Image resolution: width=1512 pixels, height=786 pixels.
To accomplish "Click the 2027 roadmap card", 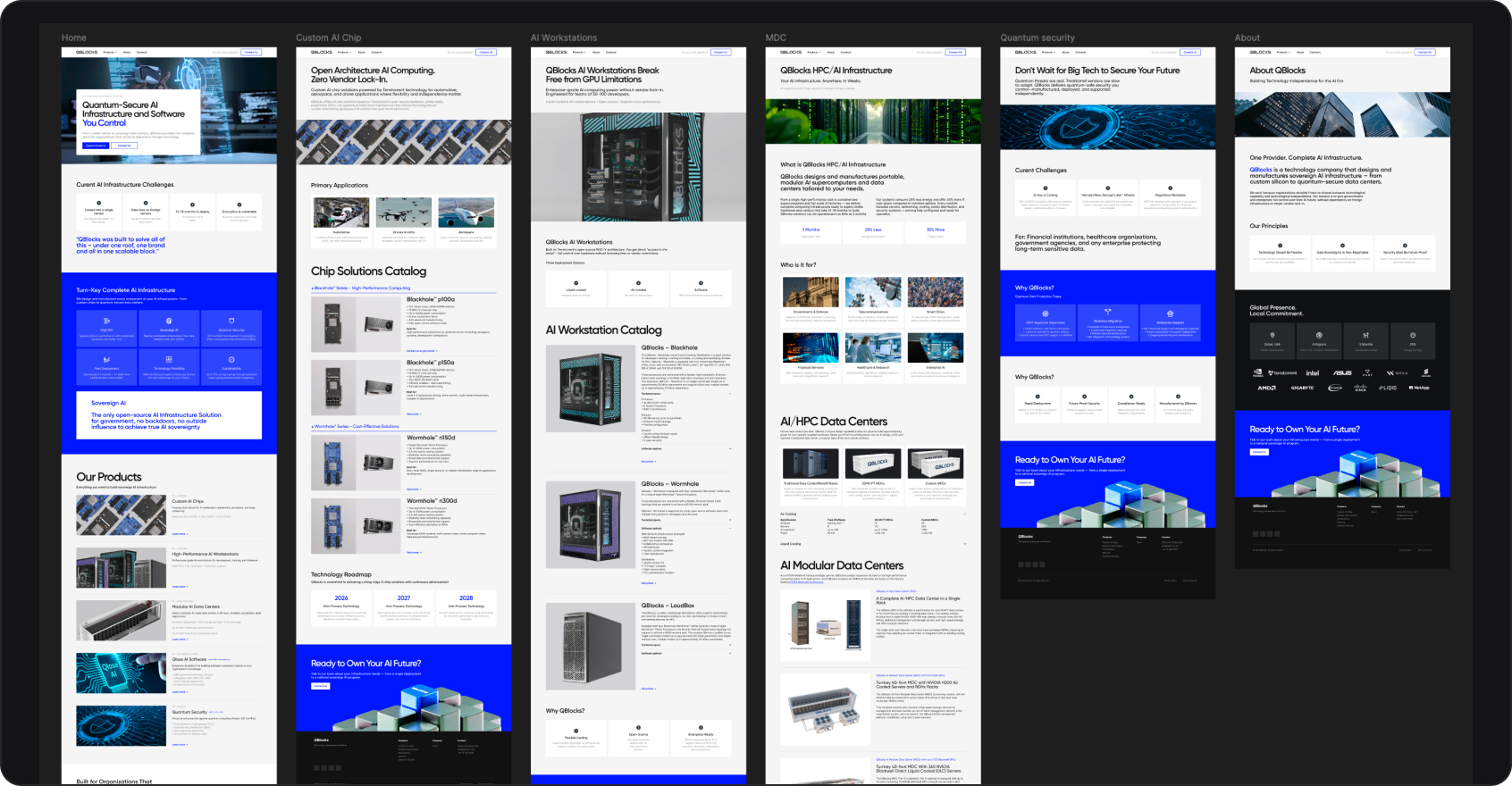I will (x=404, y=608).
